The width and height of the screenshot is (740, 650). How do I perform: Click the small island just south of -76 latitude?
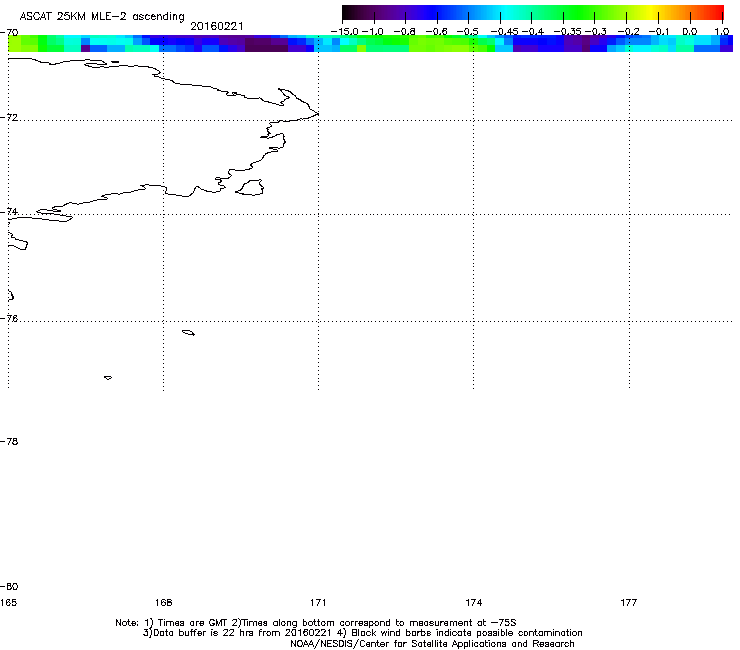(188, 333)
